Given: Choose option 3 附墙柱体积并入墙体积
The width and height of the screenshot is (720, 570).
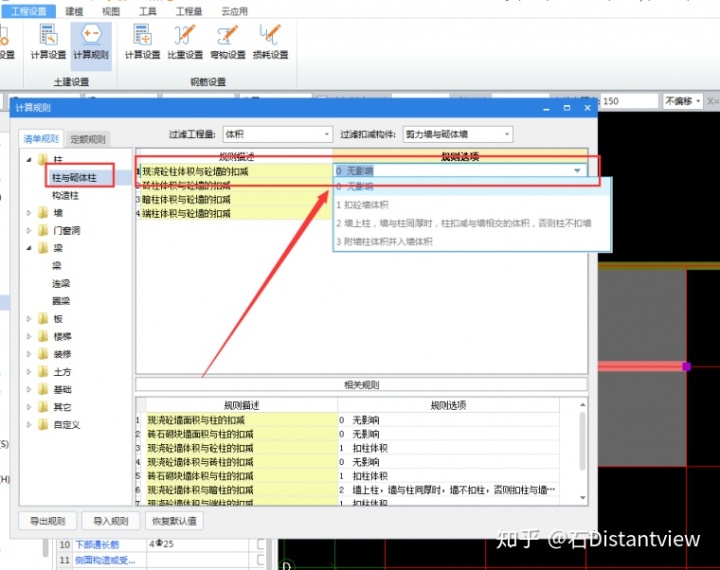Looking at the screenshot, I should click(x=472, y=242).
